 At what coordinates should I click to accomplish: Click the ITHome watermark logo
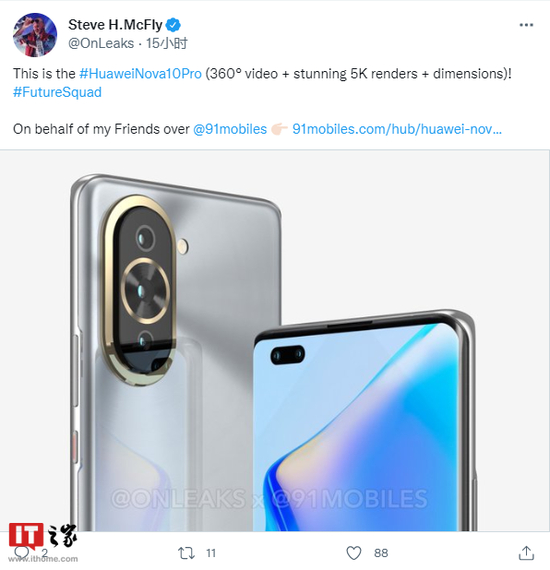43,542
